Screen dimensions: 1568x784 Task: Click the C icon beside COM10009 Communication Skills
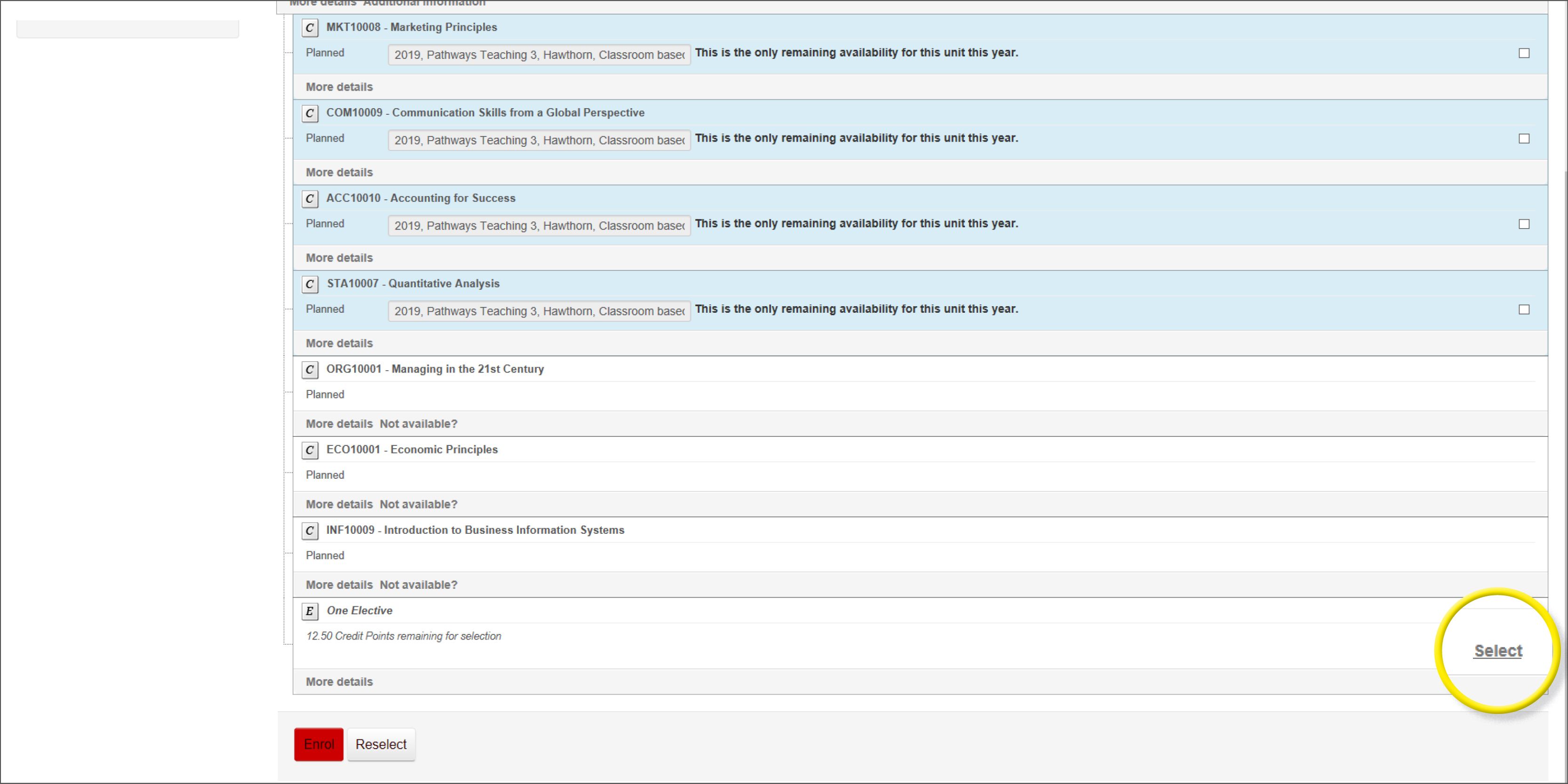pyautogui.click(x=310, y=113)
